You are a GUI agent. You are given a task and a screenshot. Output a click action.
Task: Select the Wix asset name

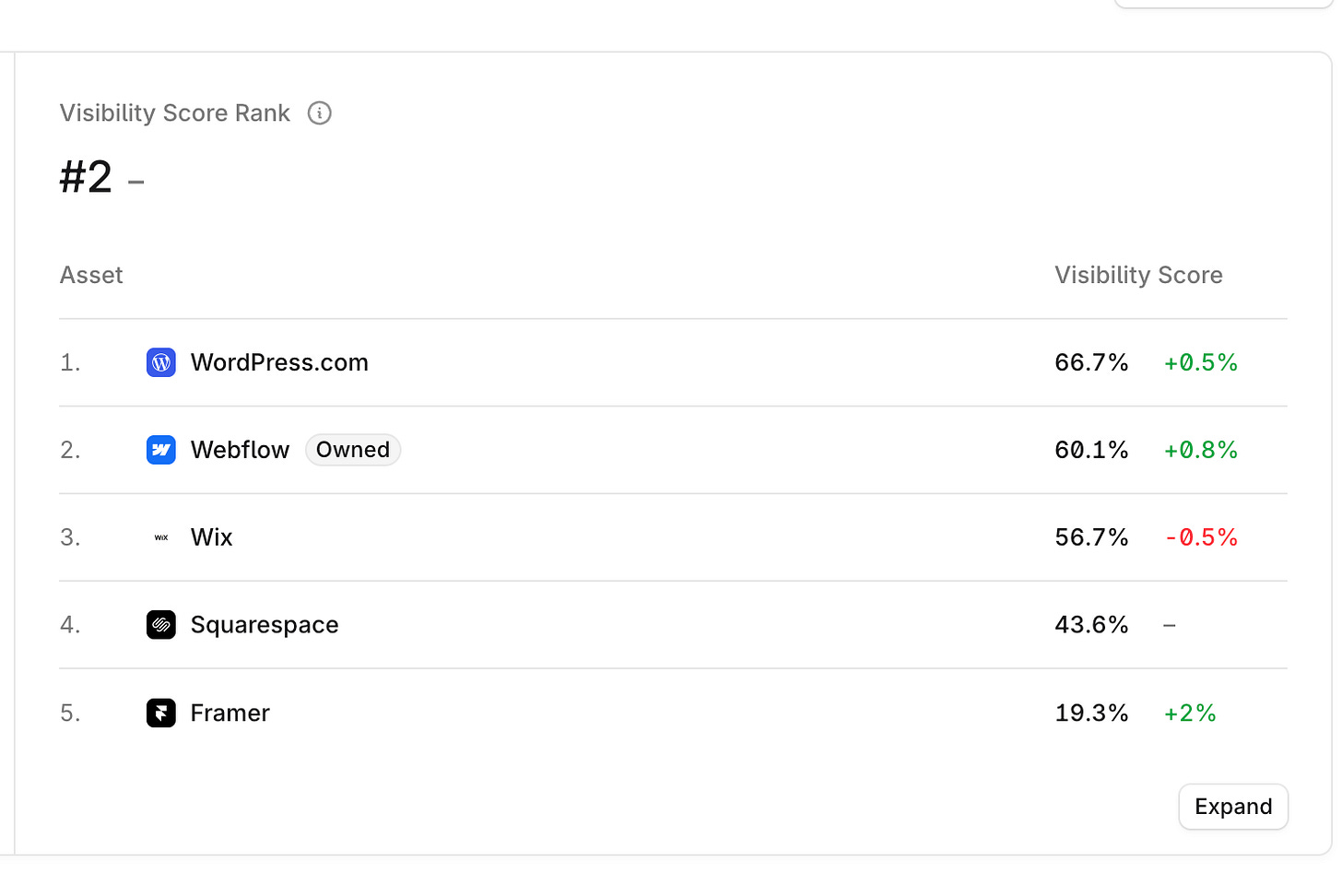[211, 537]
